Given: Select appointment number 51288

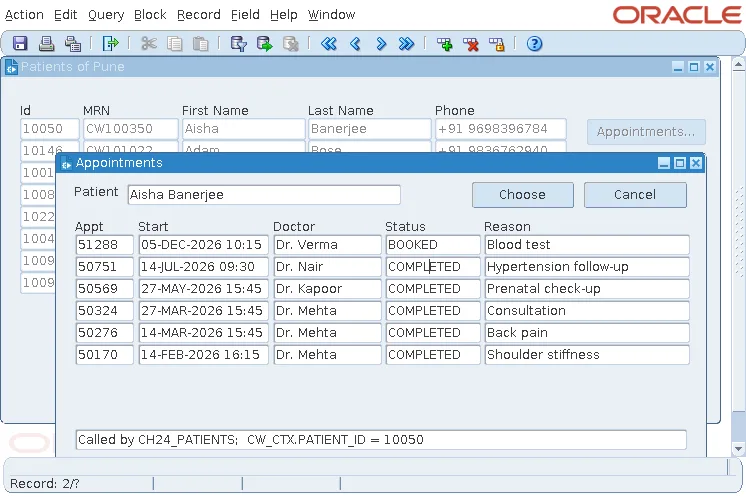Looking at the screenshot, I should (104, 245).
